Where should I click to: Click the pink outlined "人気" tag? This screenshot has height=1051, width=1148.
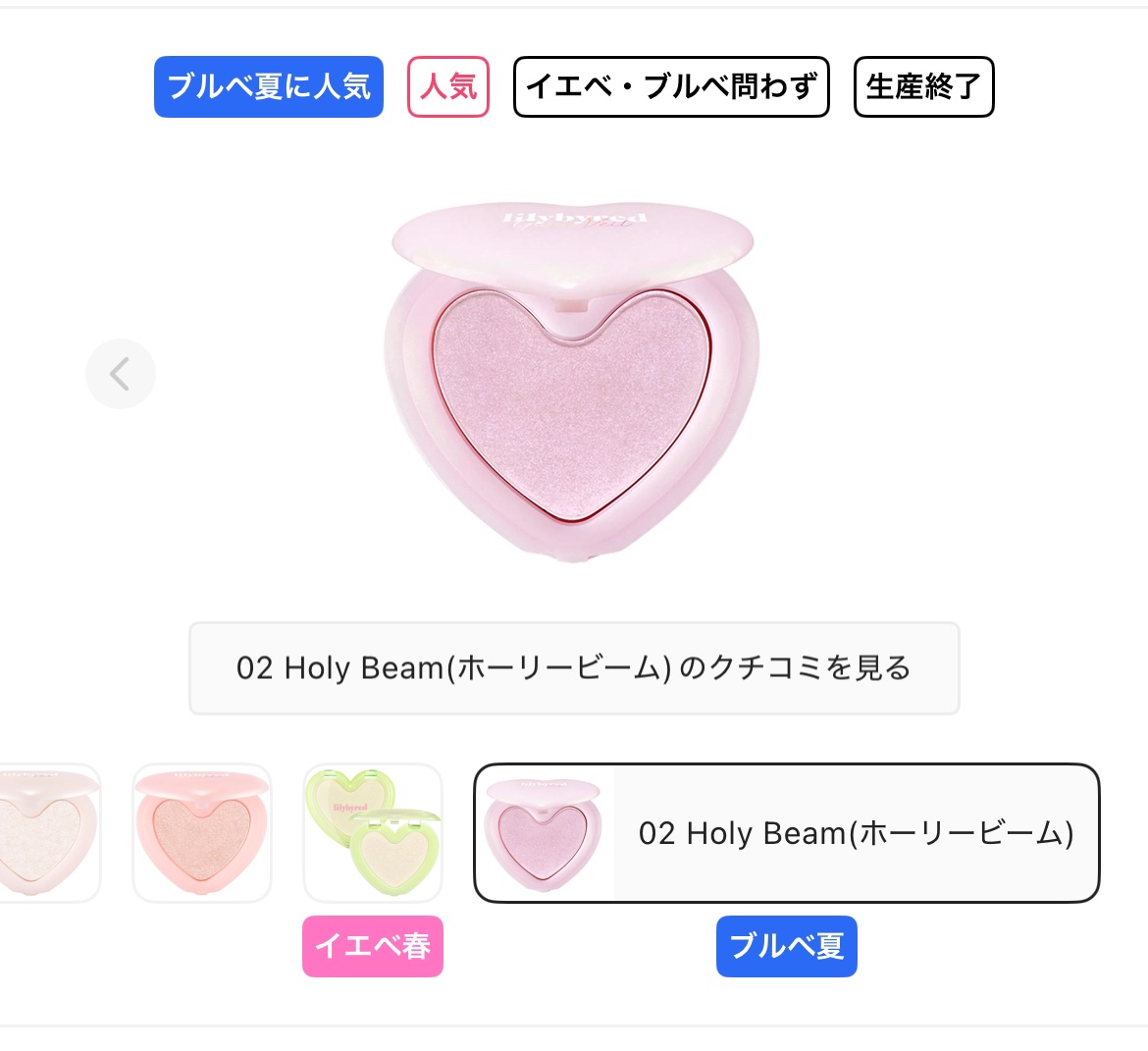pyautogui.click(x=448, y=86)
